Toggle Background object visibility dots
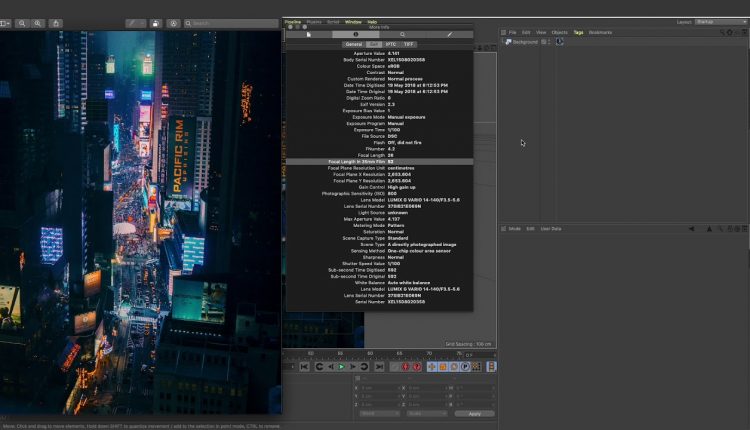Image resolution: width=750 pixels, height=430 pixels. pyautogui.click(x=549, y=42)
